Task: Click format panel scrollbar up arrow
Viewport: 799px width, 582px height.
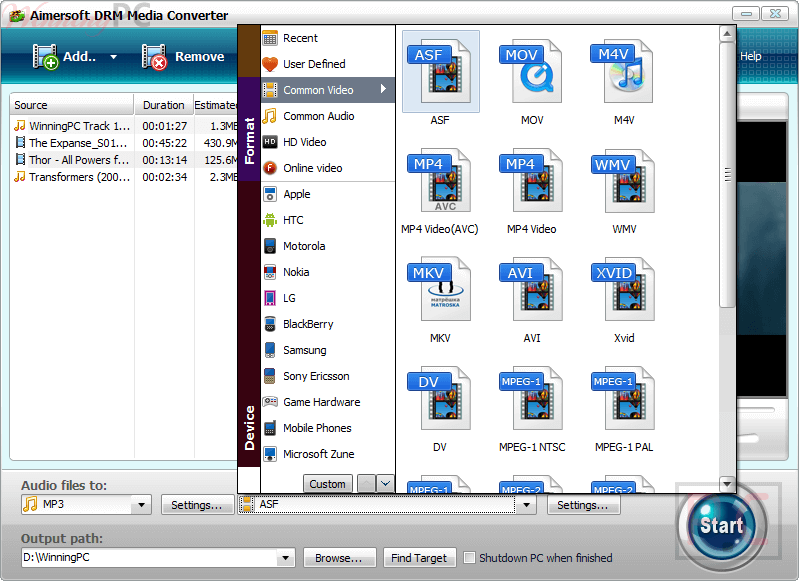Action: click(727, 34)
